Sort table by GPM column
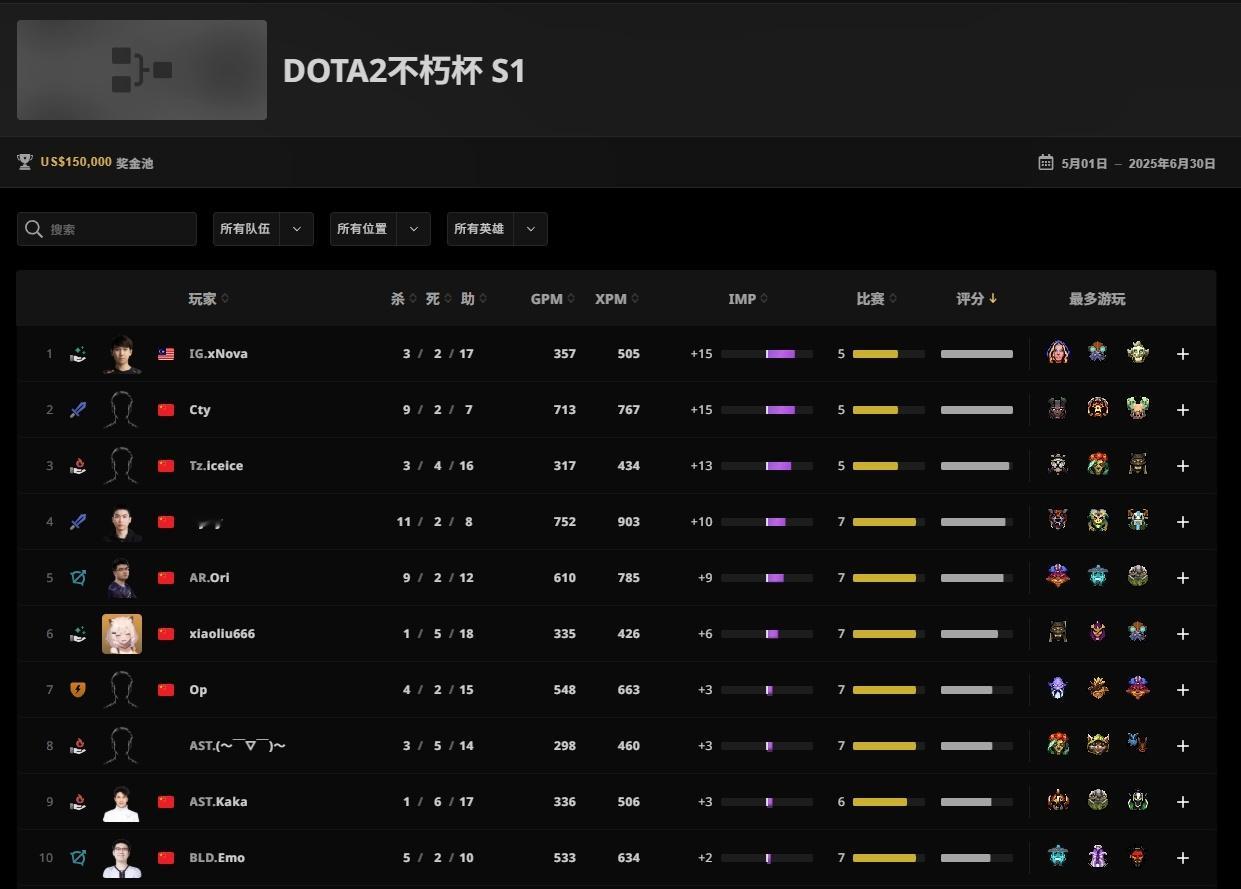The image size is (1241, 889). pos(552,298)
